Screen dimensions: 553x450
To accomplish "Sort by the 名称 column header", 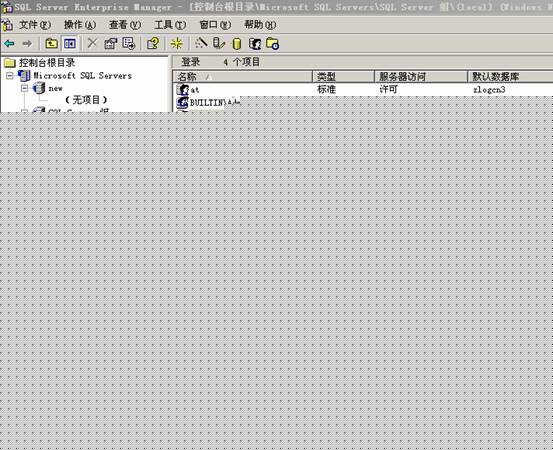I will [x=242, y=76].
